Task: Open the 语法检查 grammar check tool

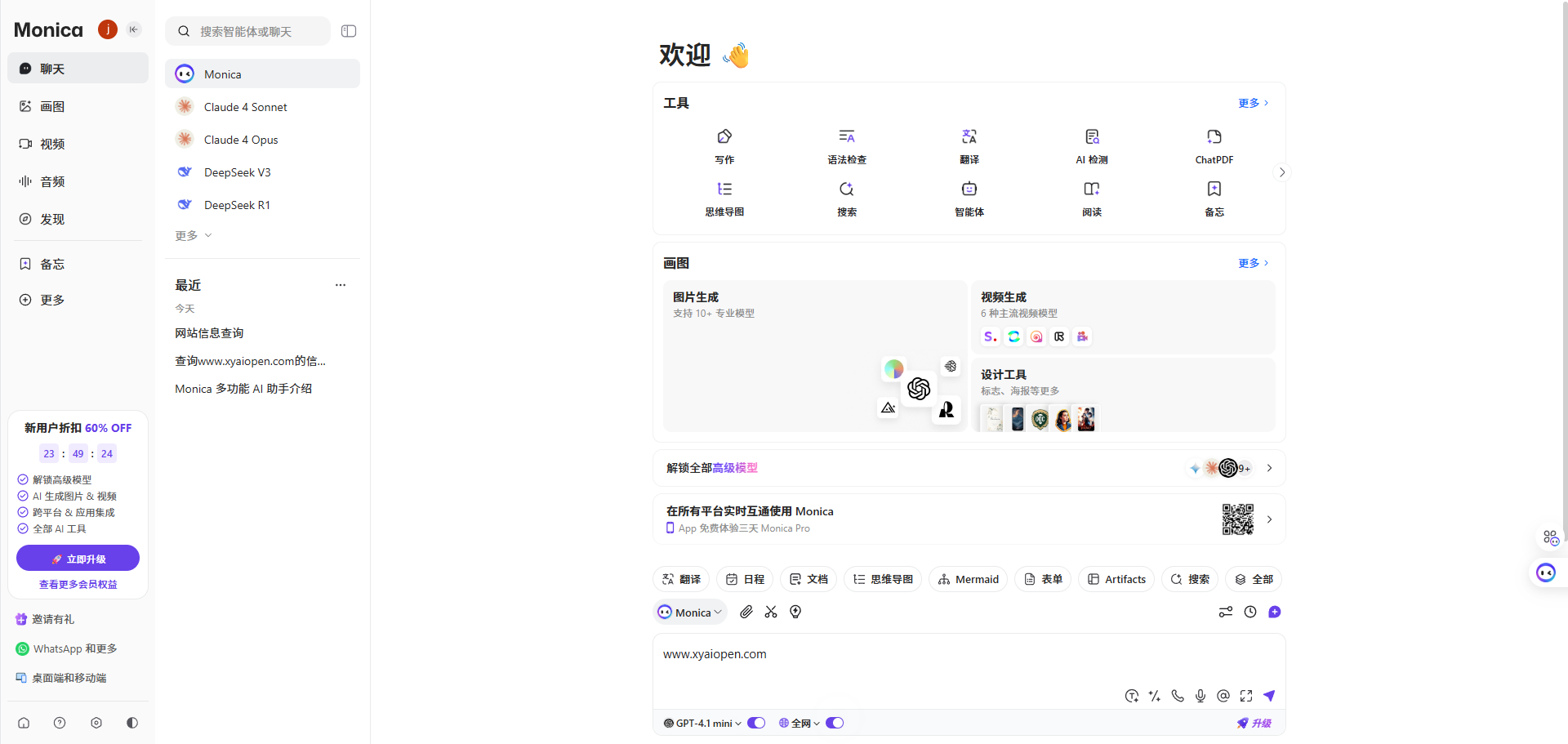Action: click(x=847, y=146)
